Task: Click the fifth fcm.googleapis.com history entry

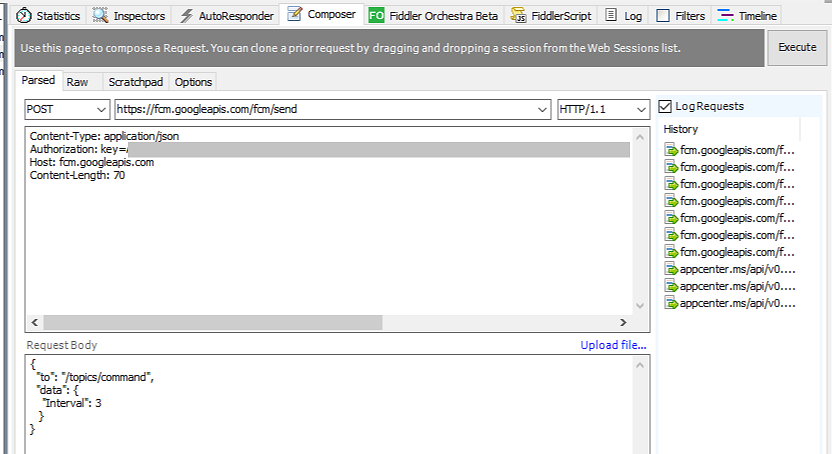Action: pyautogui.click(x=730, y=218)
